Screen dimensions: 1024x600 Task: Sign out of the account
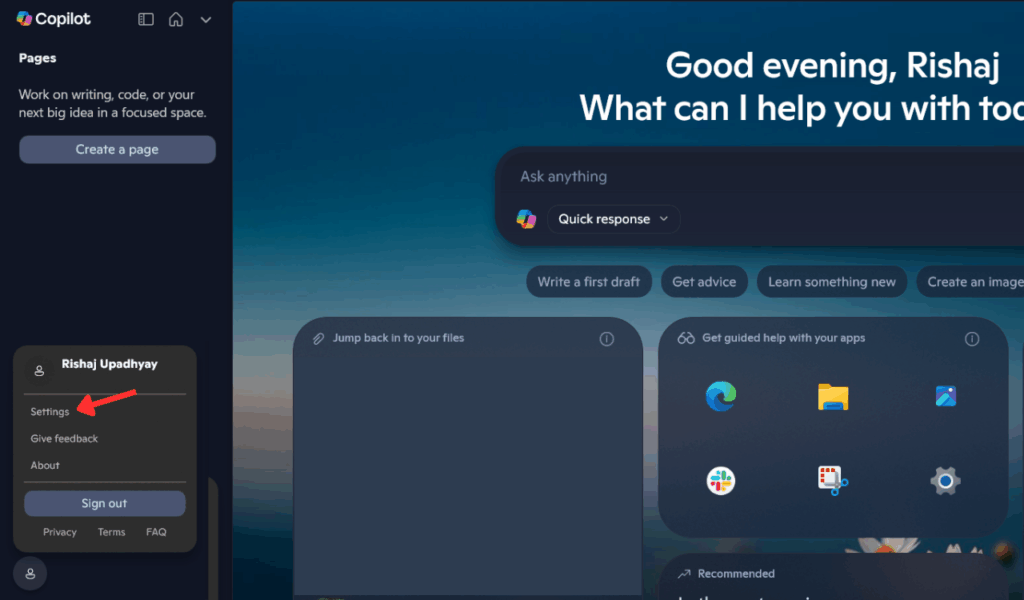pyautogui.click(x=104, y=503)
